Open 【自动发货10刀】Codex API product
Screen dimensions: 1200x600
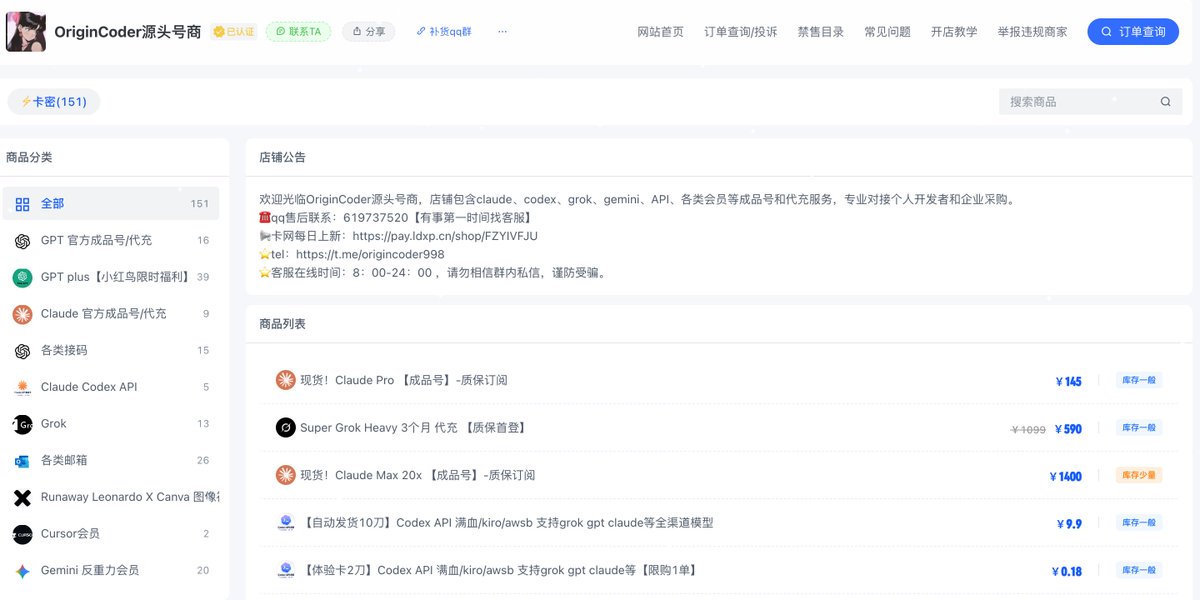[507, 523]
